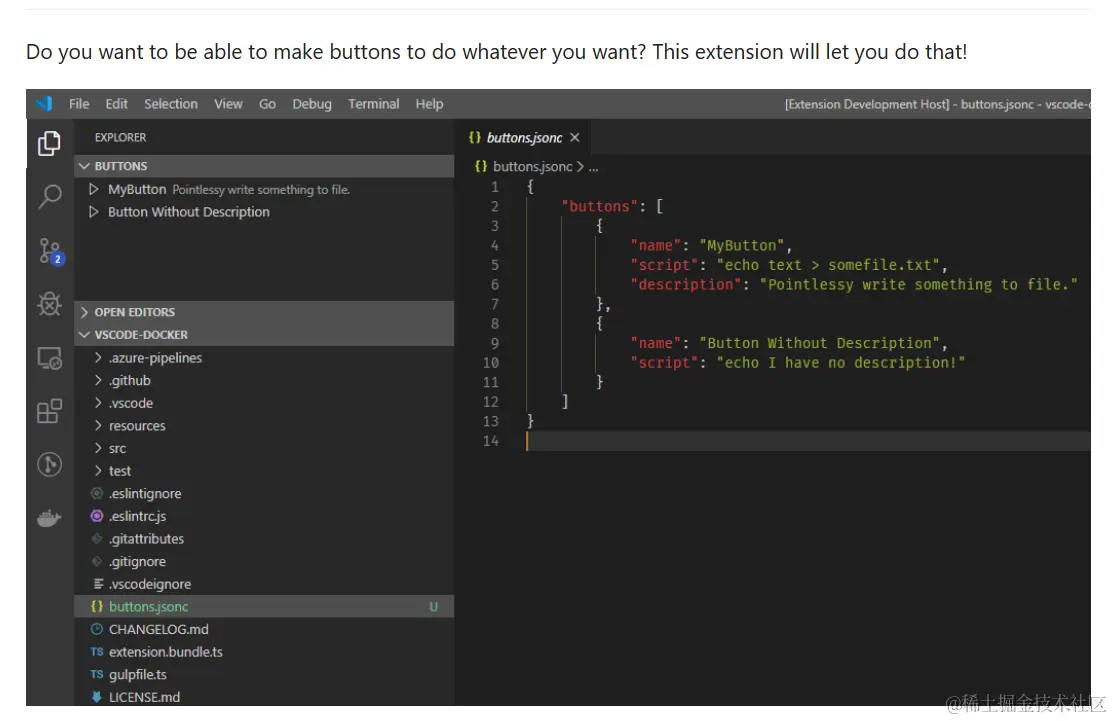The width and height of the screenshot is (1113, 721).
Task: Open the Debug view bug icon
Action: pos(49,304)
